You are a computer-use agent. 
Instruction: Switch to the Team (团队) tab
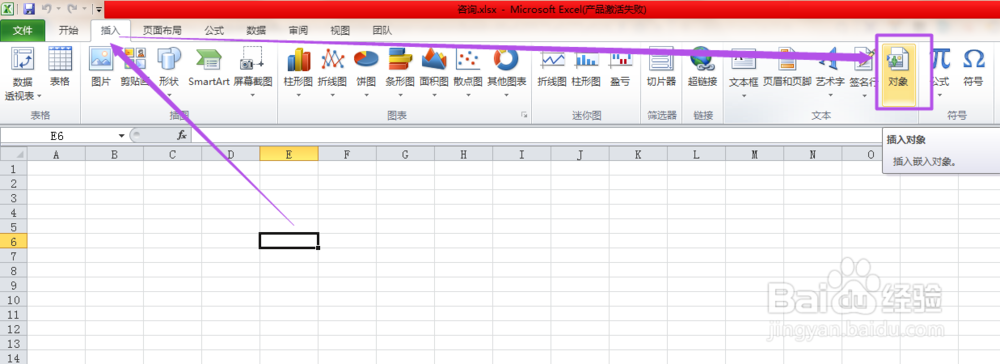point(382,30)
